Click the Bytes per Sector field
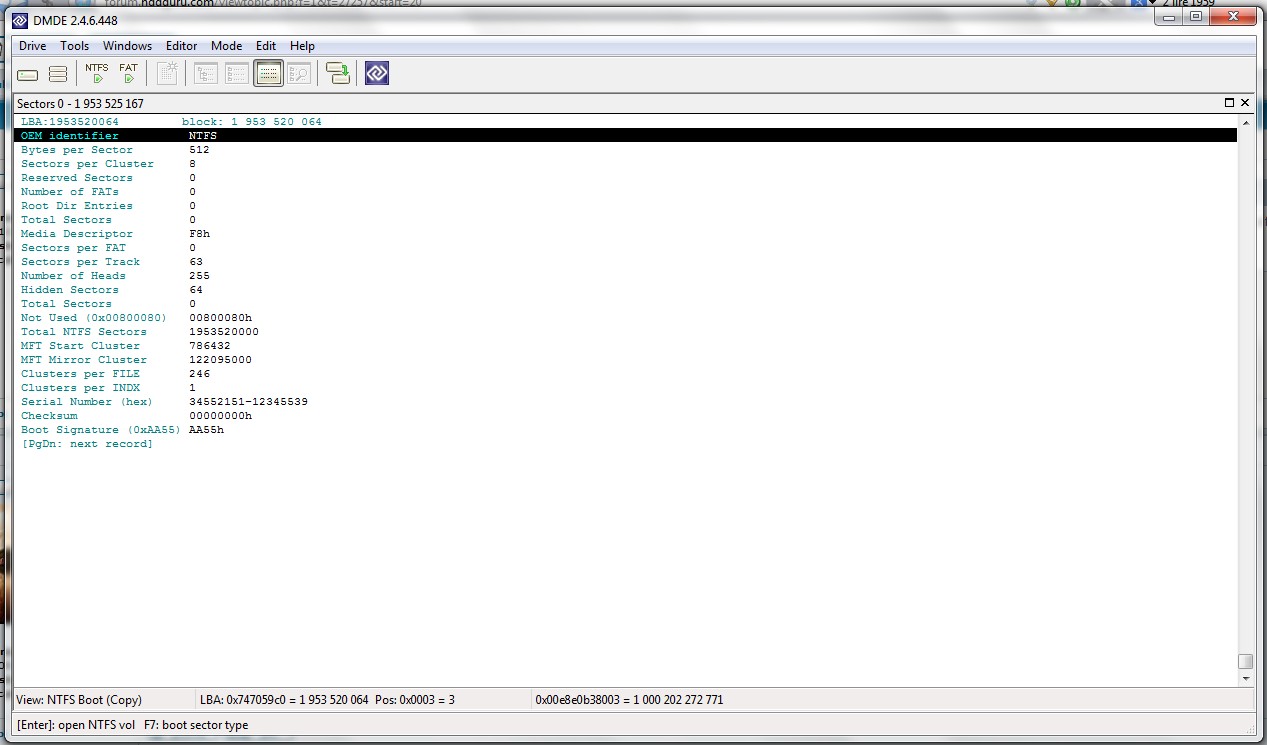Viewport: 1267px width, 745px height. pyautogui.click(x=626, y=150)
